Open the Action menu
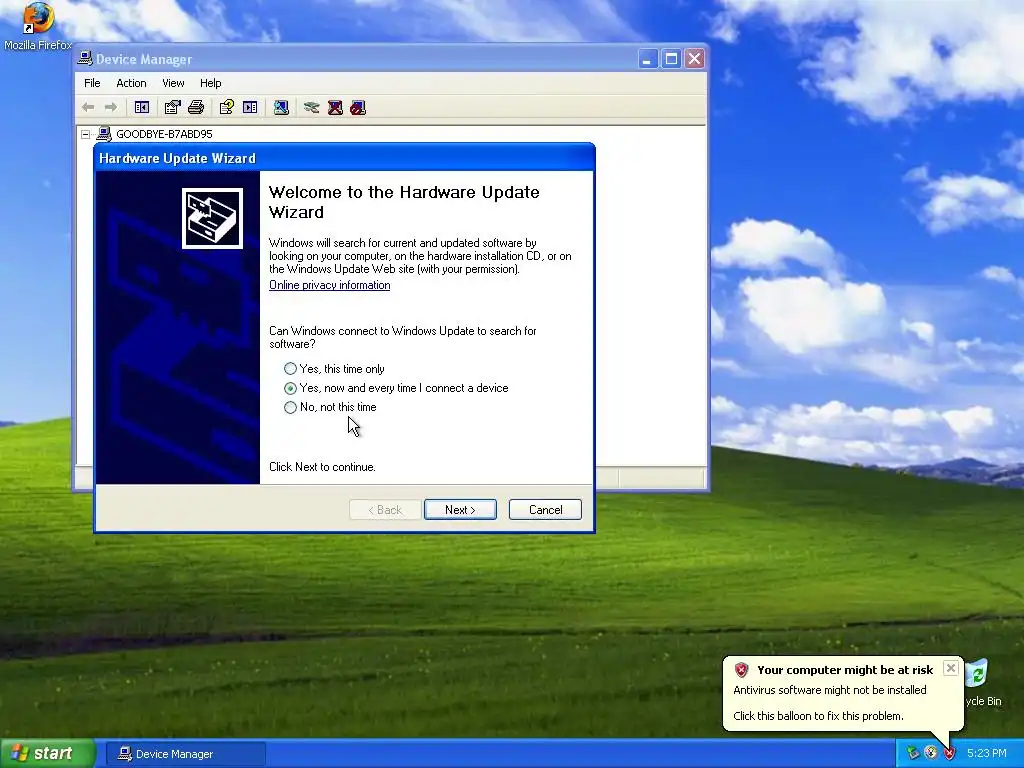1024x768 pixels. 131,83
